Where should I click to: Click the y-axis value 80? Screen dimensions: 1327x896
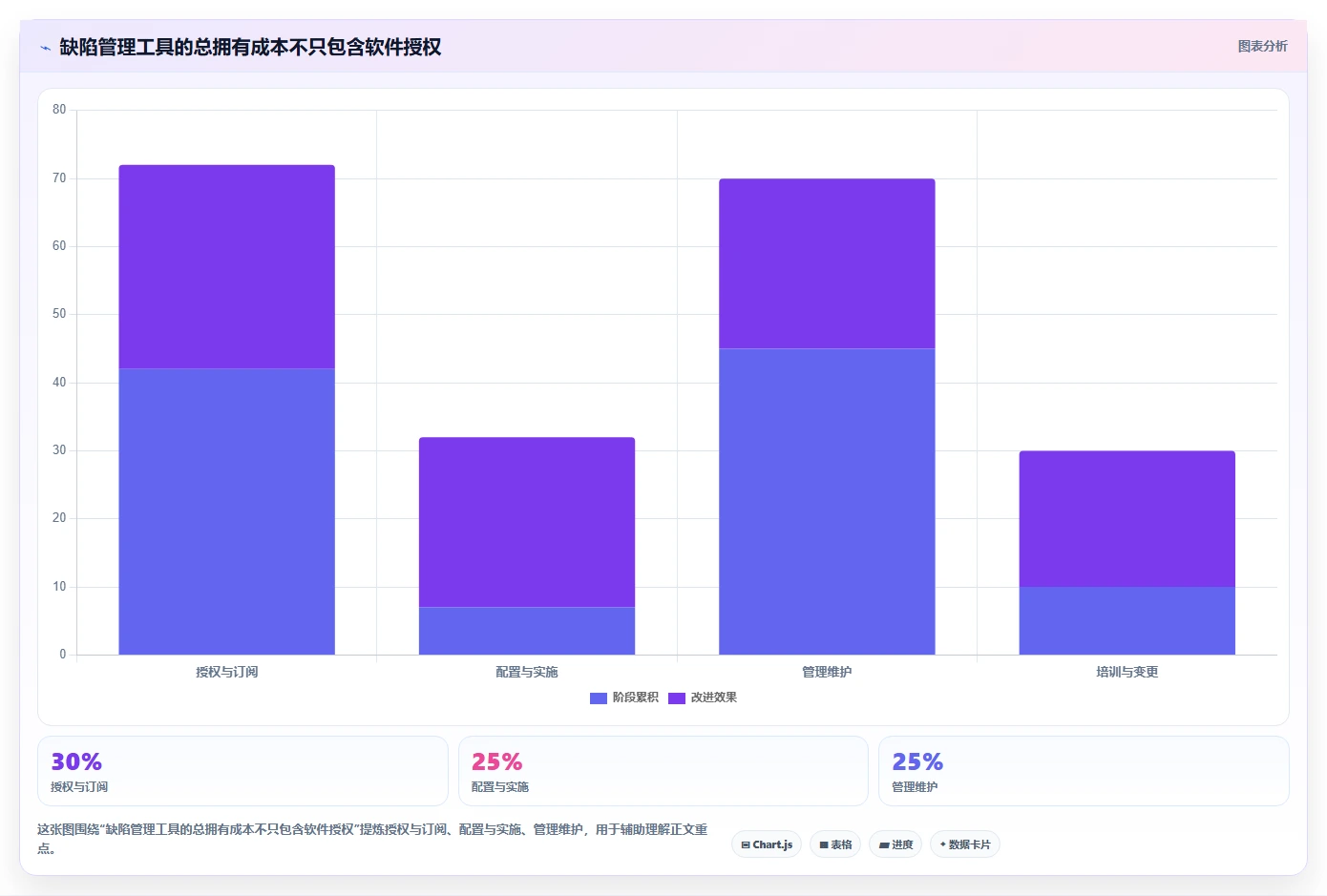coord(59,110)
